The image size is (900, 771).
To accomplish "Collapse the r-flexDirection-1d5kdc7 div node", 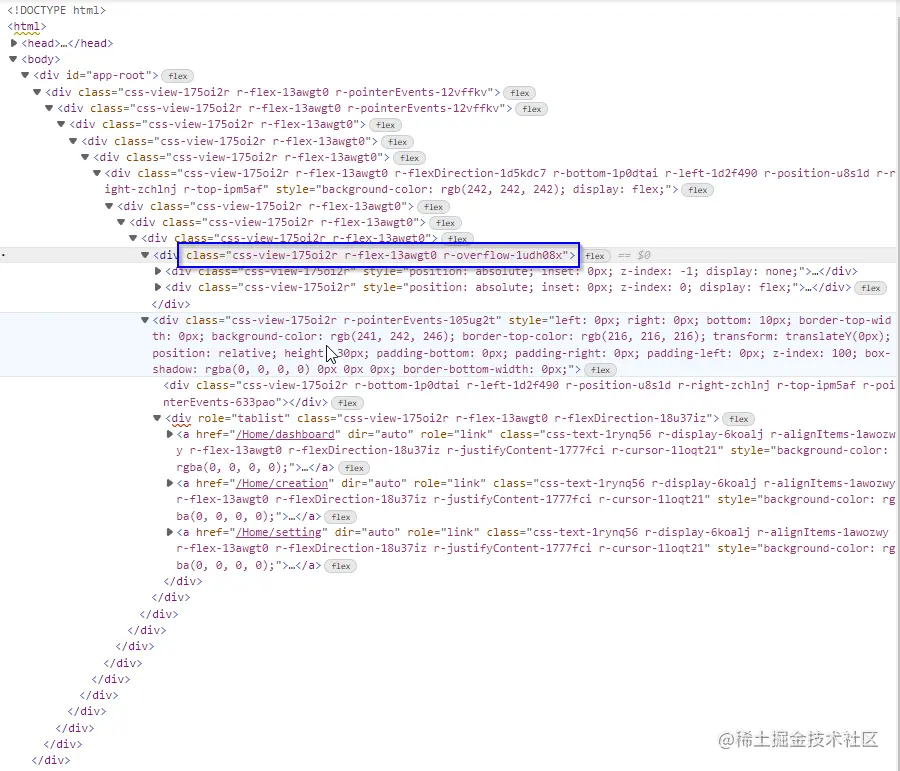I will 97,173.
